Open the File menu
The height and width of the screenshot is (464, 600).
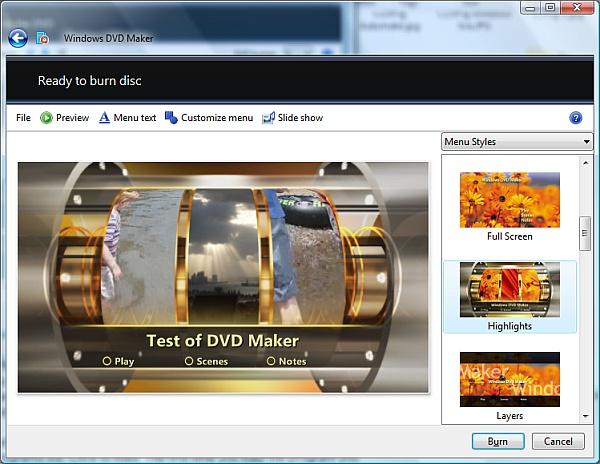[23, 118]
